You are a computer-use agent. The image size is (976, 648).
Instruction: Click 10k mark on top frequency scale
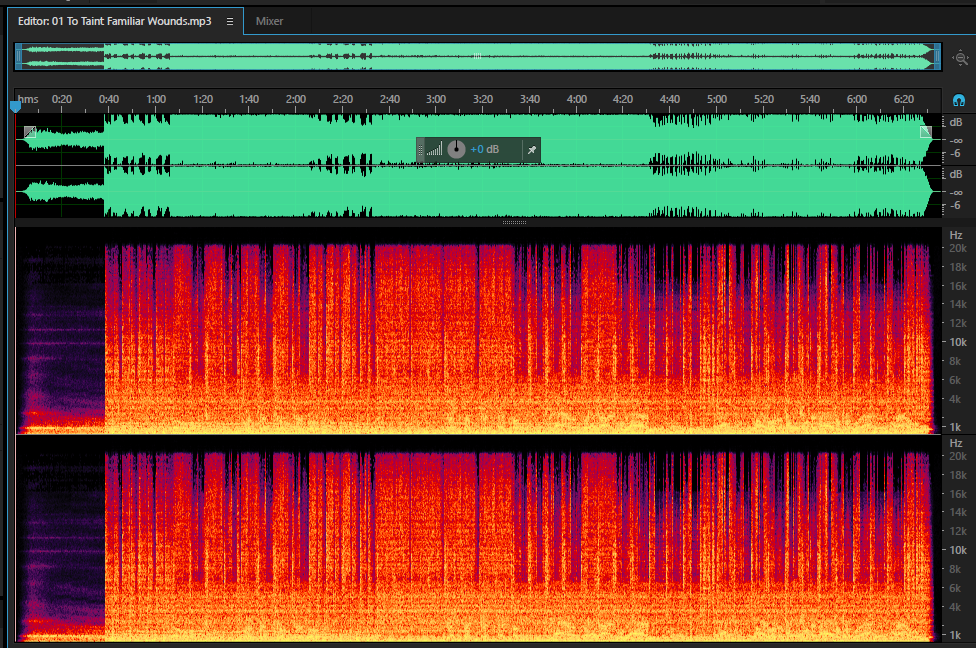click(x=958, y=342)
